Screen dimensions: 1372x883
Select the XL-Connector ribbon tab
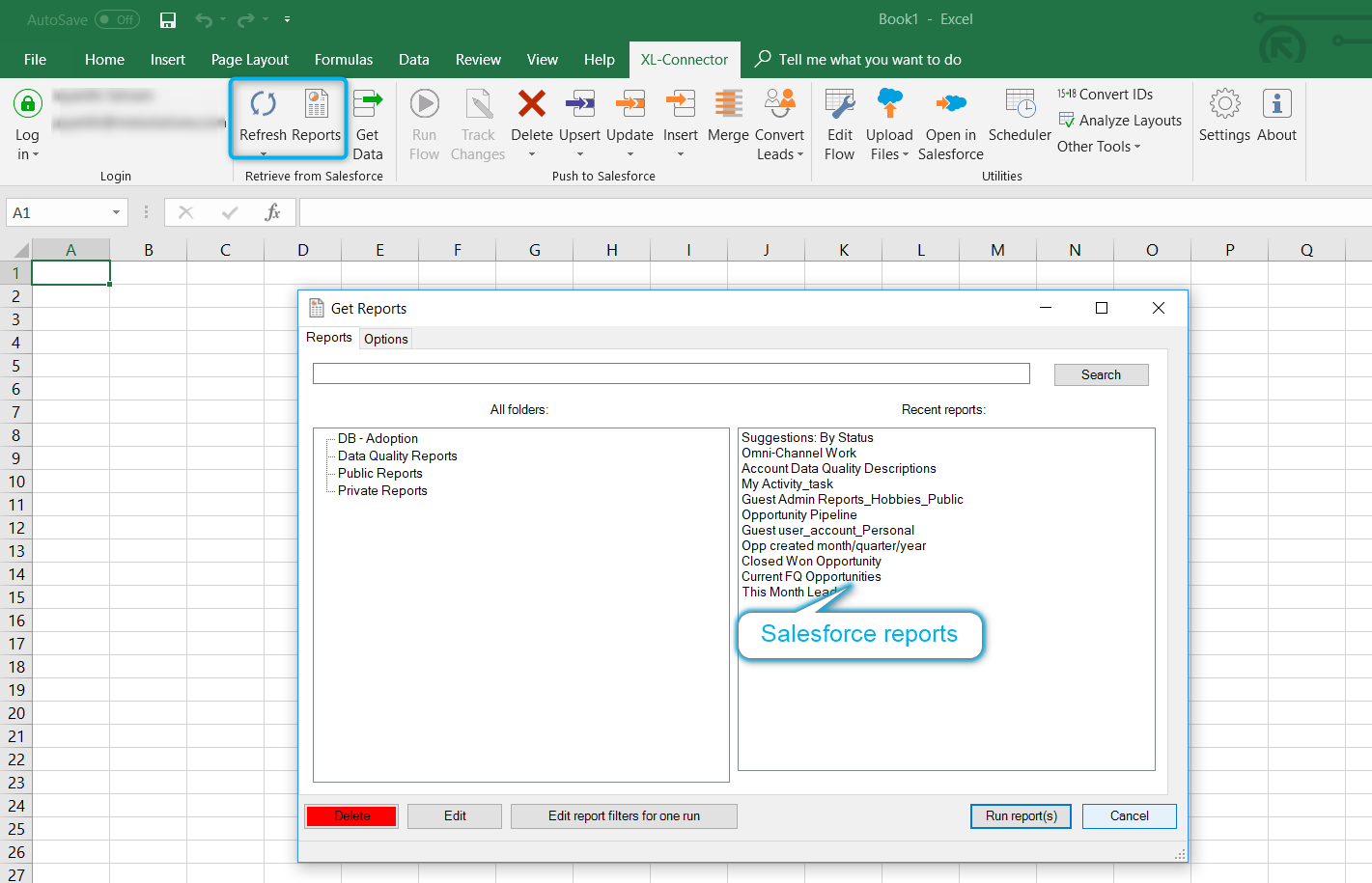[685, 60]
